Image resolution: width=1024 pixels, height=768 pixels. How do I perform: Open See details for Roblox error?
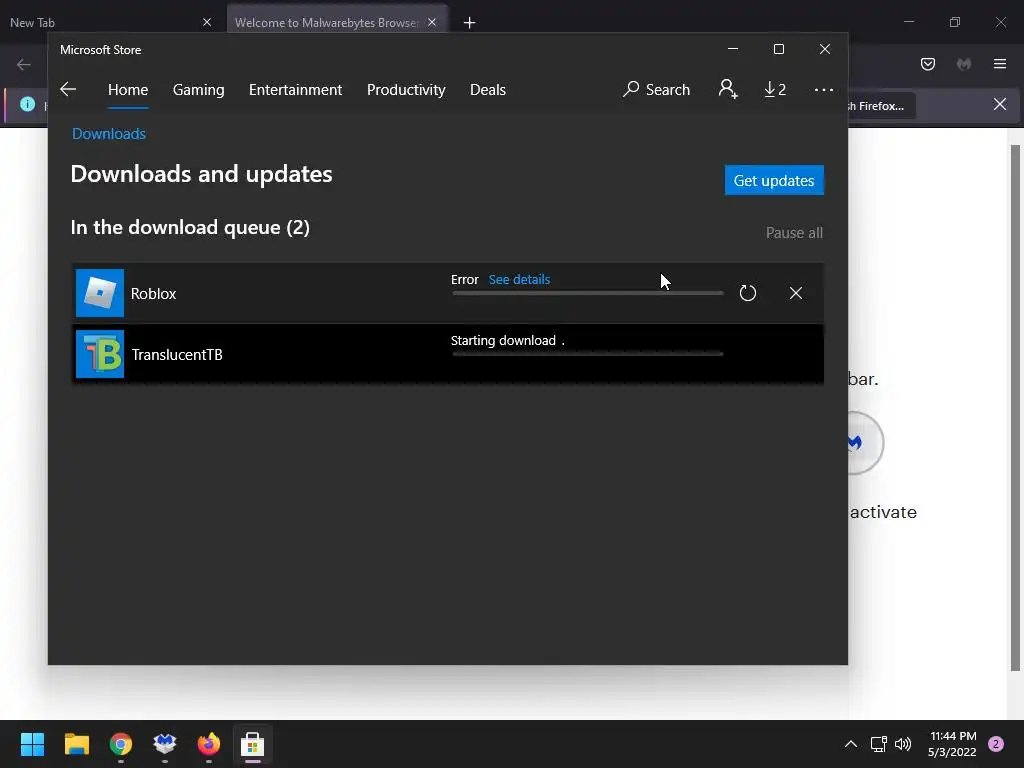point(519,280)
